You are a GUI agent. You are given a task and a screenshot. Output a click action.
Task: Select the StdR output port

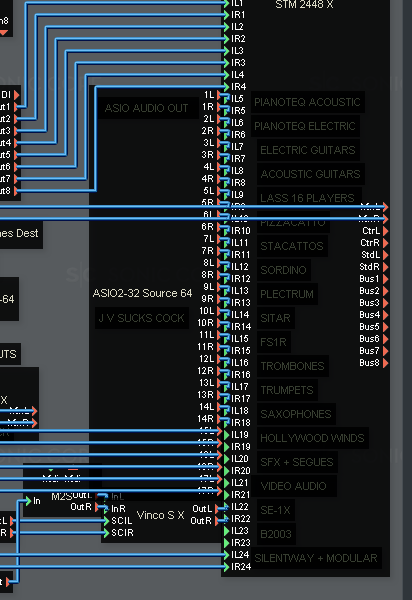(386, 267)
